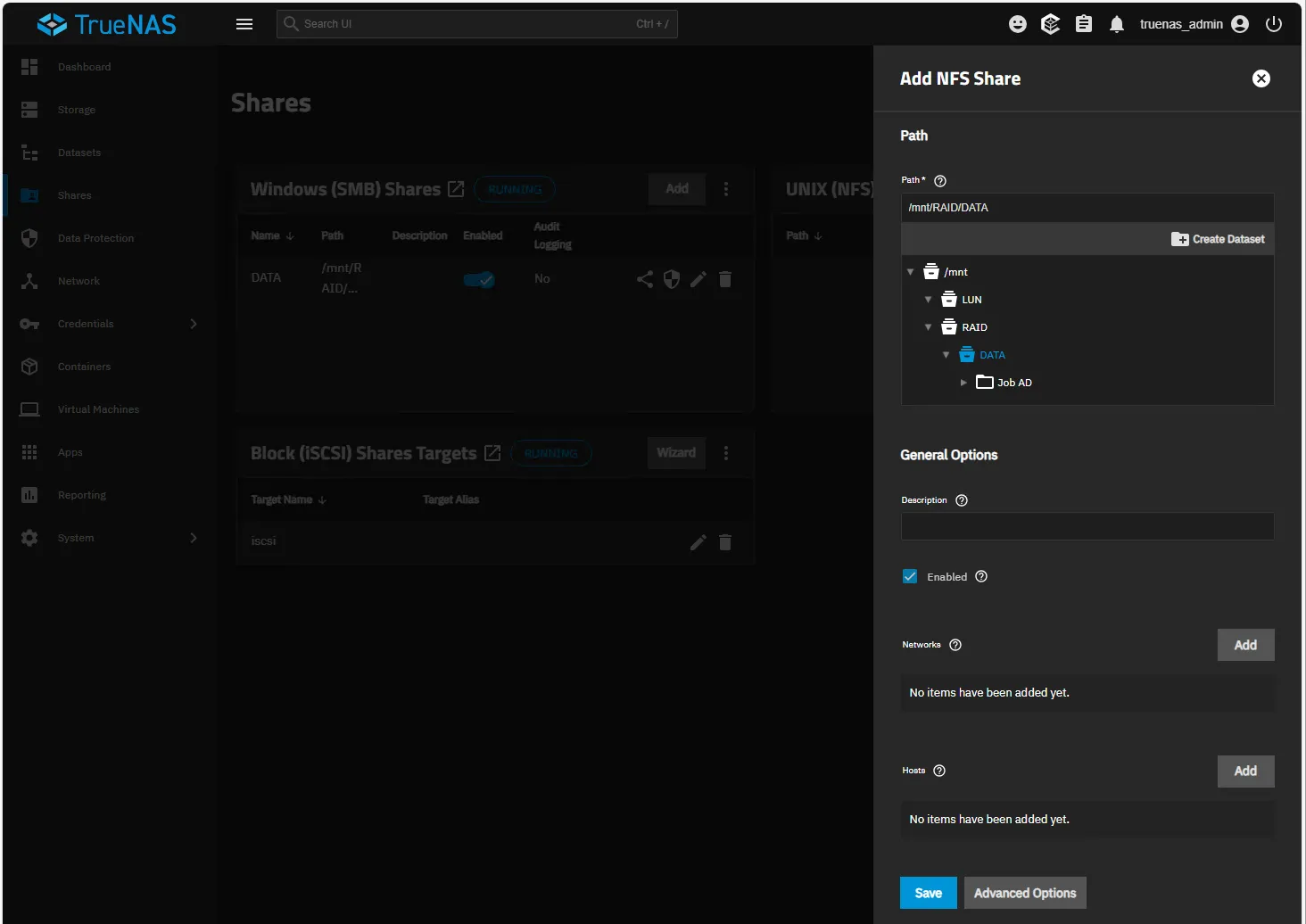
Task: Select the DATA dataset in tree
Action: [991, 355]
